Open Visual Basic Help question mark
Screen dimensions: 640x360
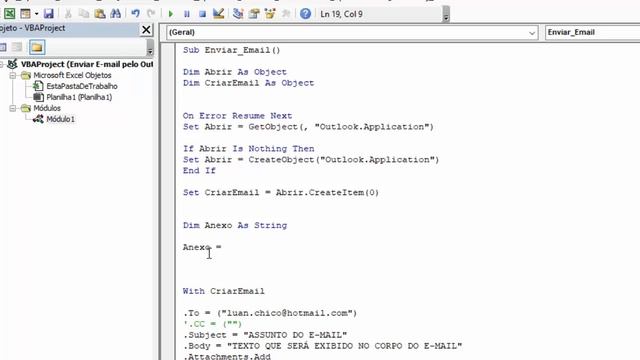point(305,14)
